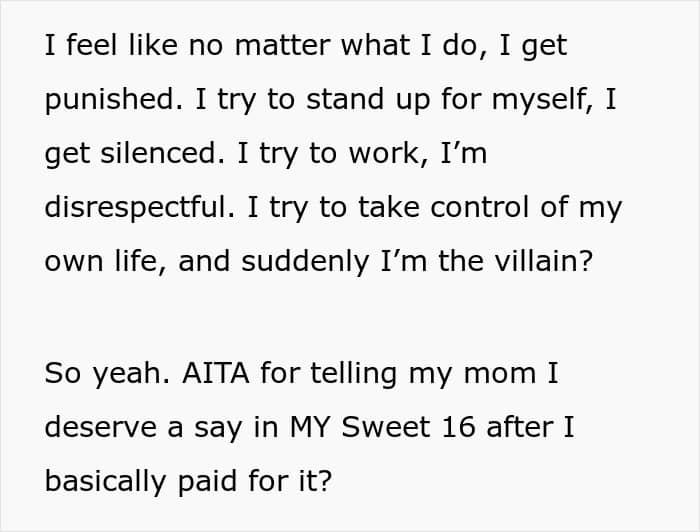The width and height of the screenshot is (700, 532).
Task: Click the words 'own life' on the fifth line
Action: point(104,260)
